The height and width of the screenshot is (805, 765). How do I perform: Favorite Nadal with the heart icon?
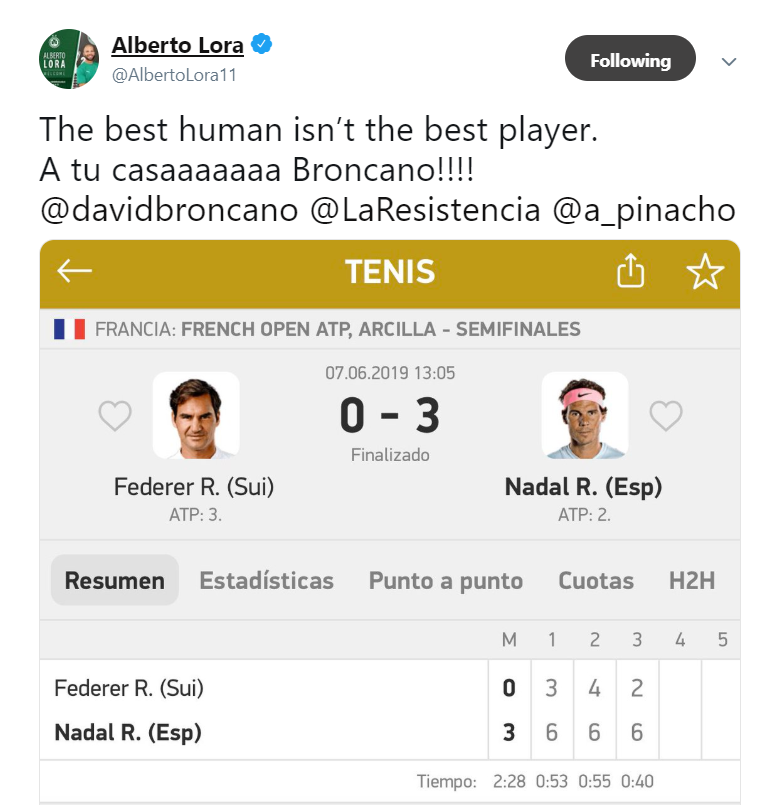(666, 415)
